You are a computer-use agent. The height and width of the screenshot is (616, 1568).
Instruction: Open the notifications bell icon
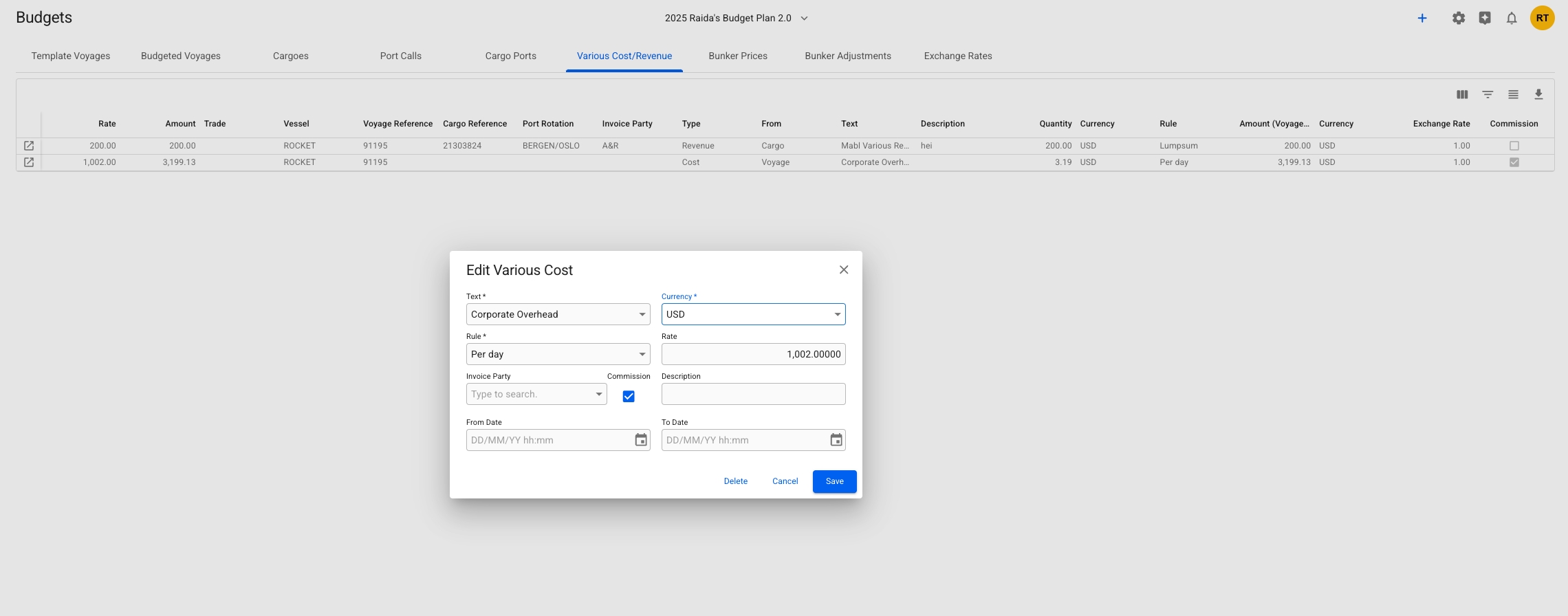point(1511,19)
